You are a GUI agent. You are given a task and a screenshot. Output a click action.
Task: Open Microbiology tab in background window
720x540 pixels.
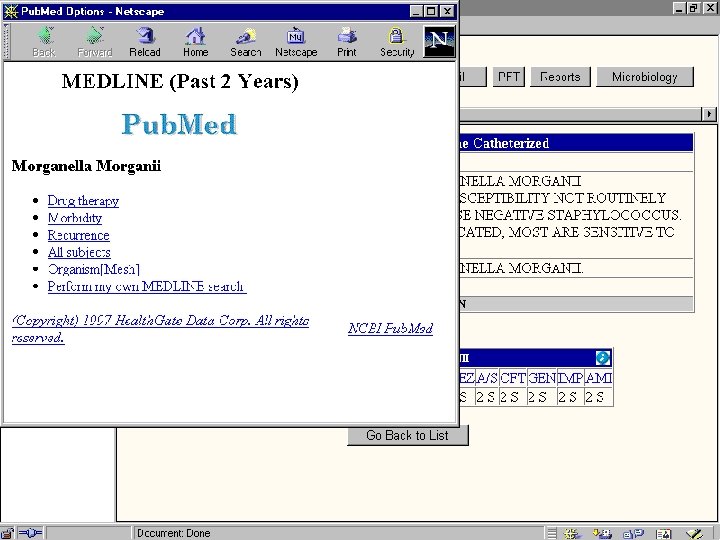point(645,77)
